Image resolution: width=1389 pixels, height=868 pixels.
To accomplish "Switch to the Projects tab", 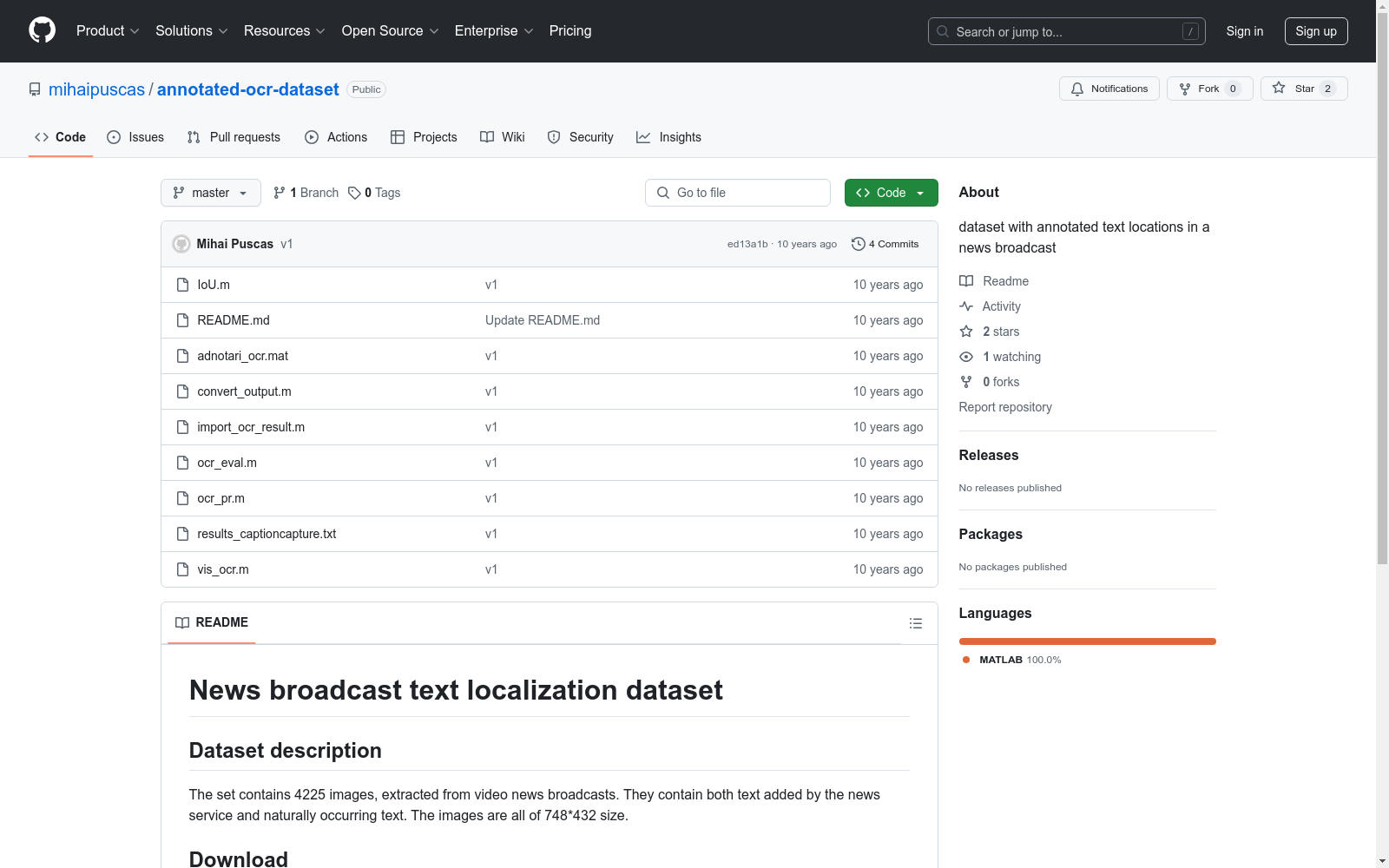I will [x=424, y=137].
